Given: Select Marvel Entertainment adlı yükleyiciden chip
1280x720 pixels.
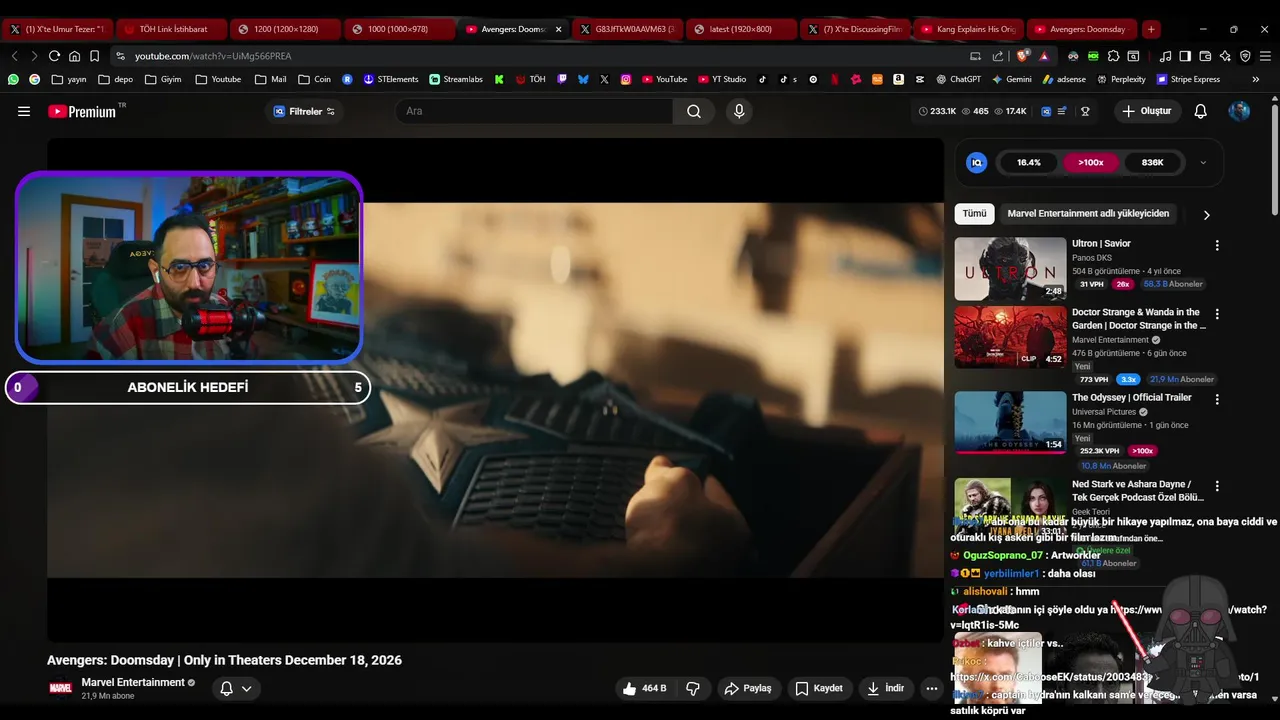Looking at the screenshot, I should (1088, 214).
